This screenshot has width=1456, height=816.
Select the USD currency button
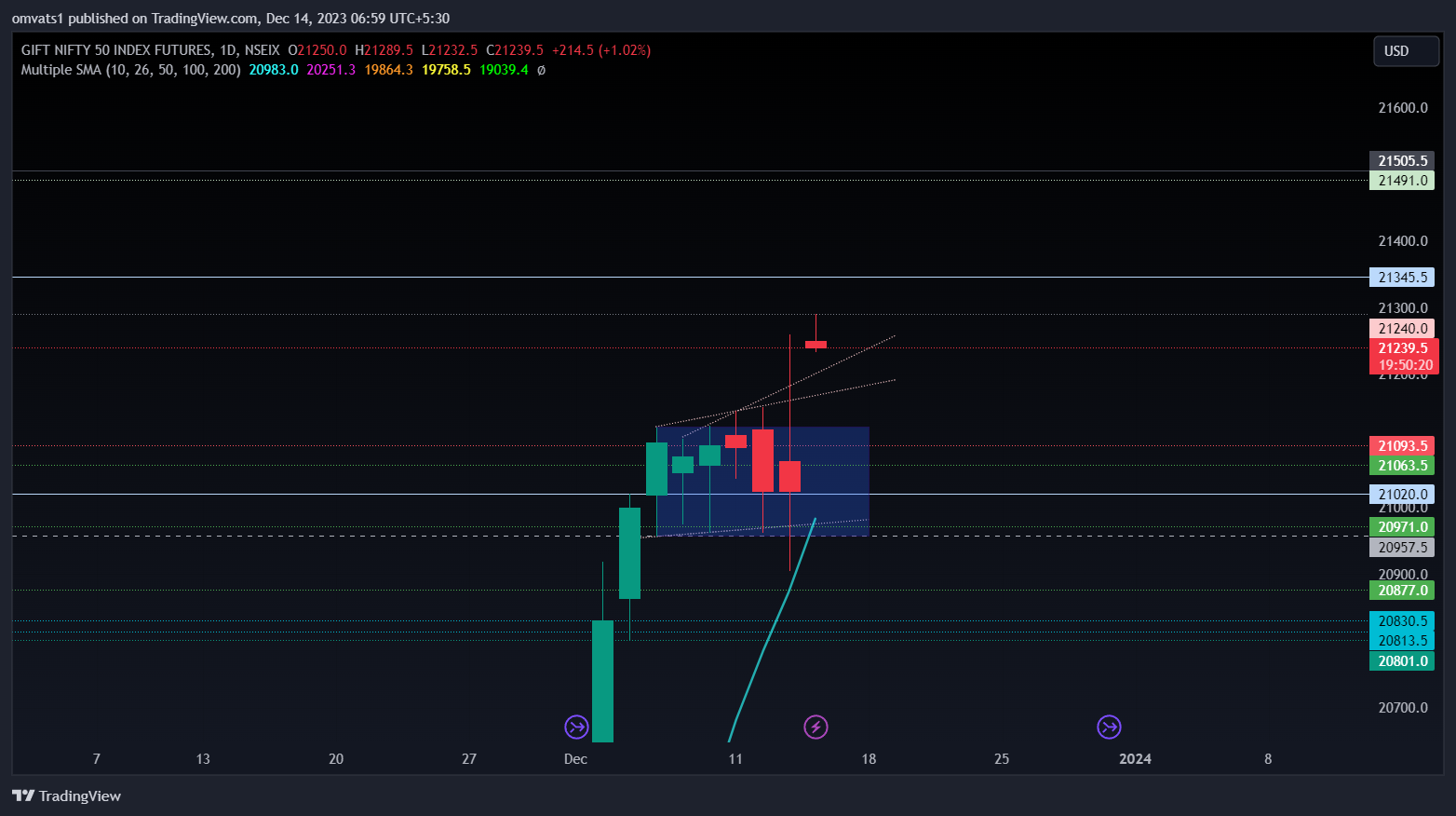click(1406, 51)
